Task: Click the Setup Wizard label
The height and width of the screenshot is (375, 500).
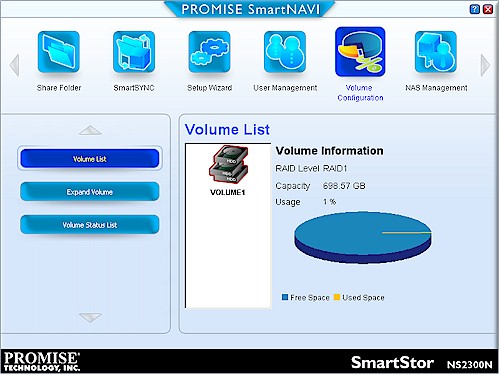Action: click(x=210, y=88)
